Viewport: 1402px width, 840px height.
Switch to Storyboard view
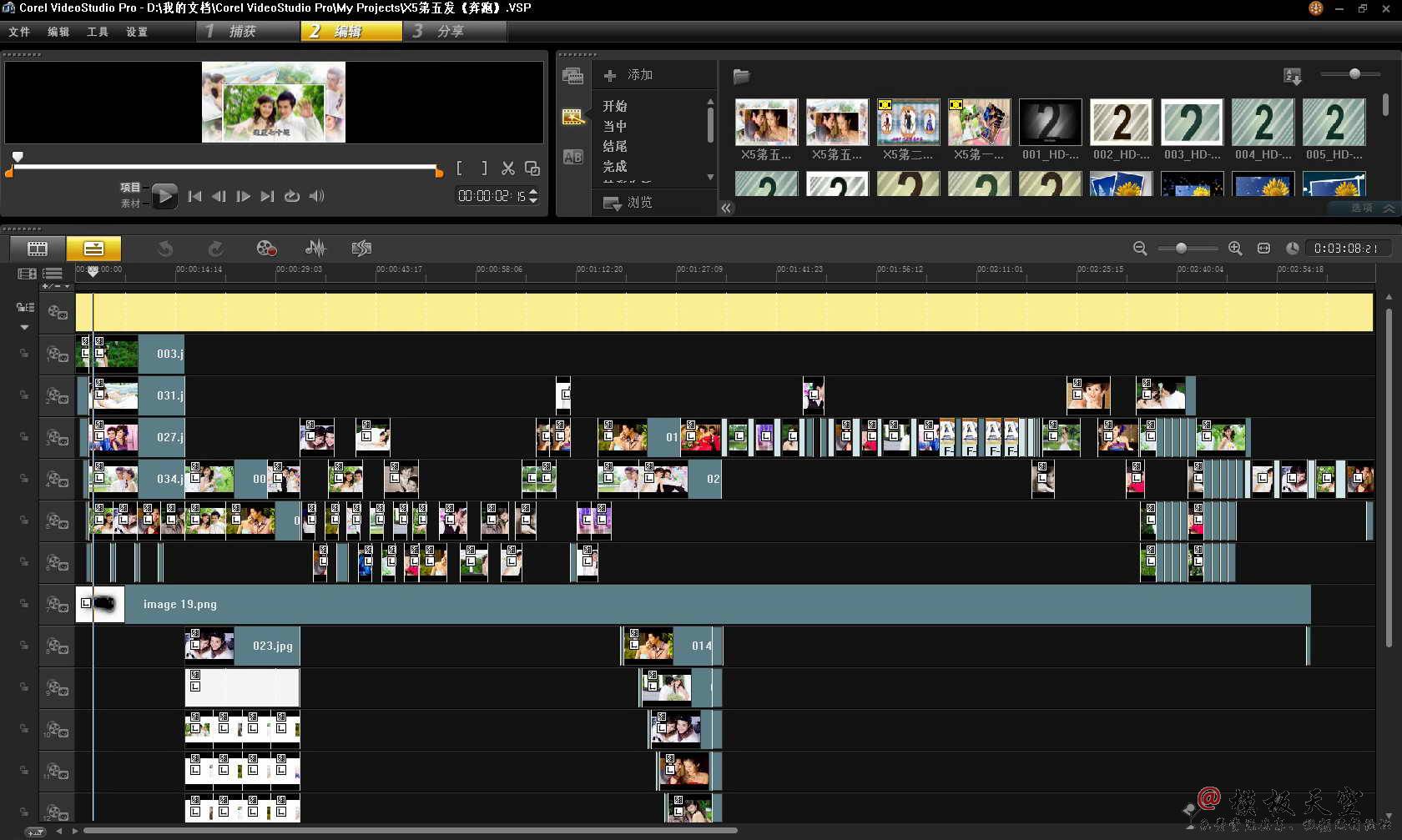tap(38, 249)
